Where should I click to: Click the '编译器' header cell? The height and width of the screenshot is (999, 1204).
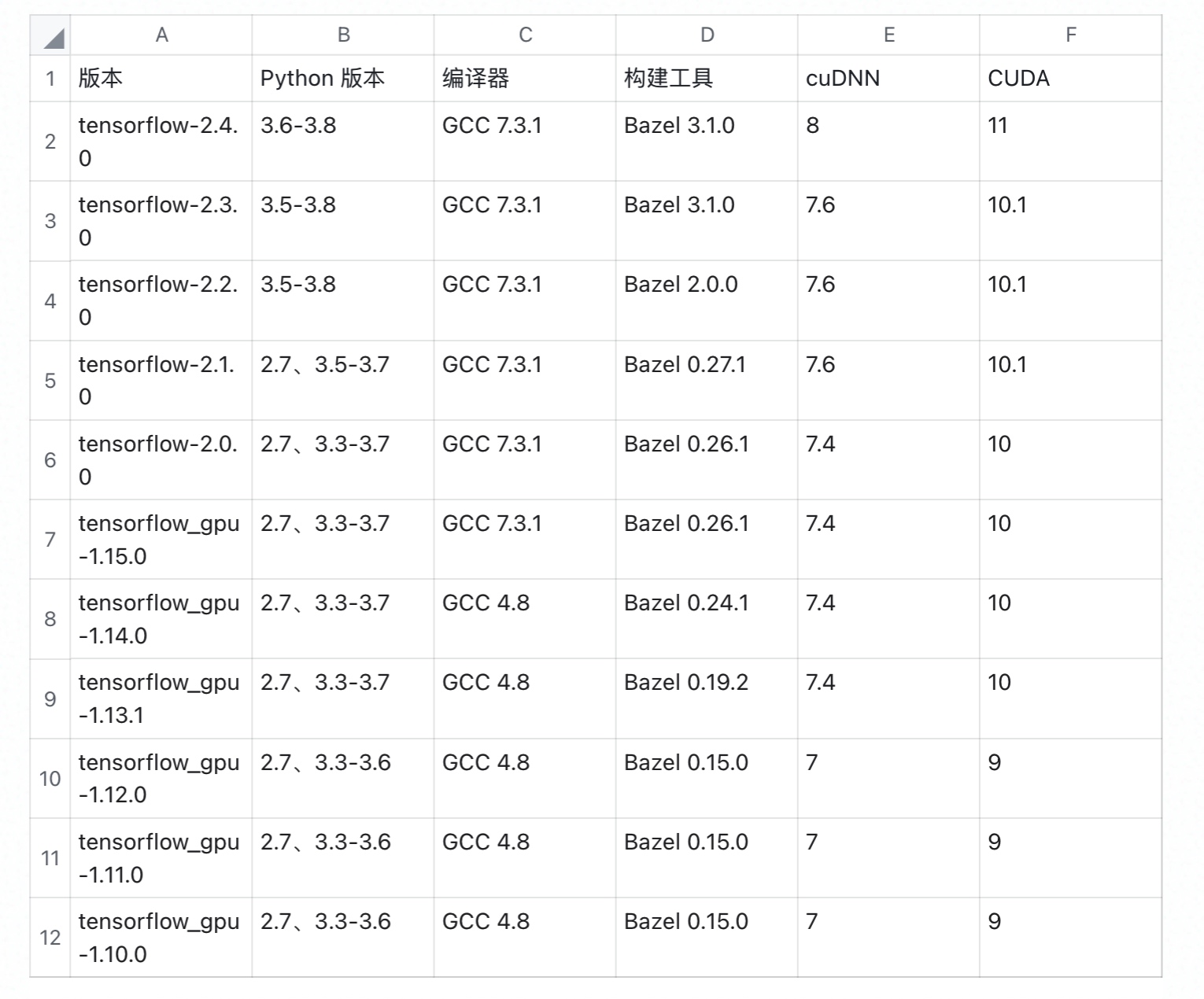point(525,79)
